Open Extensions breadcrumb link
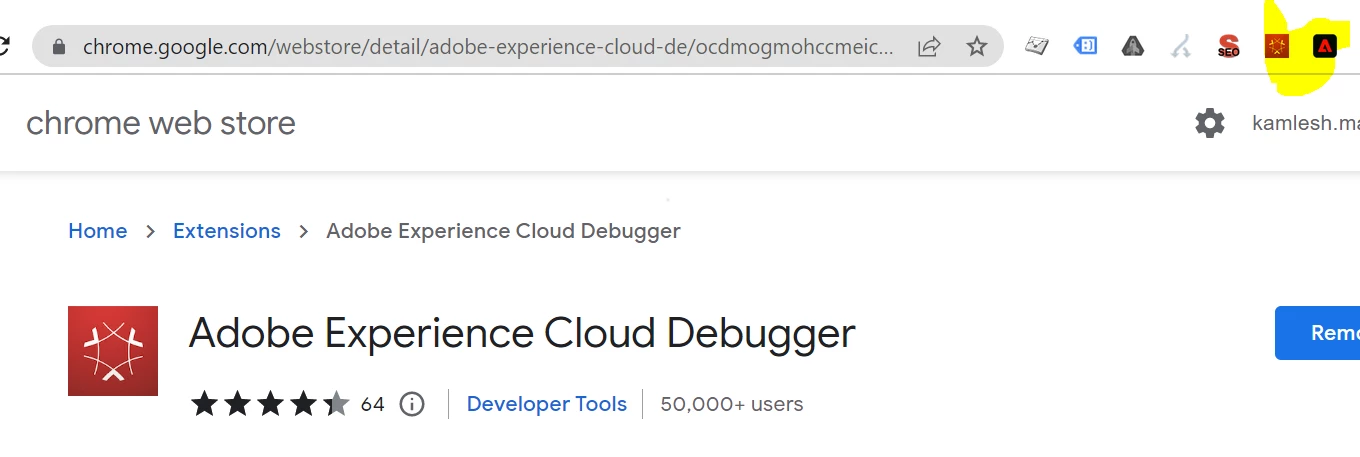This screenshot has height=457, width=1360. tap(227, 231)
